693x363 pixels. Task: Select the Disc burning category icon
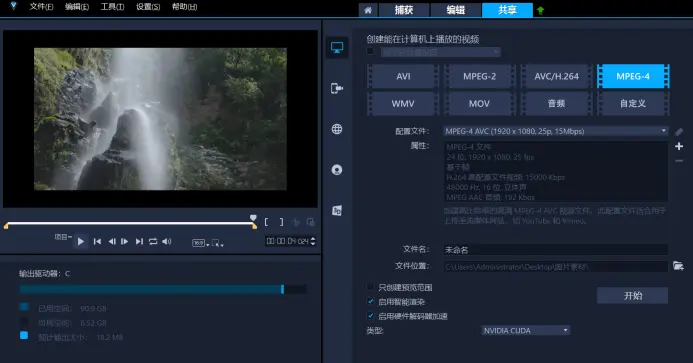tap(337, 170)
